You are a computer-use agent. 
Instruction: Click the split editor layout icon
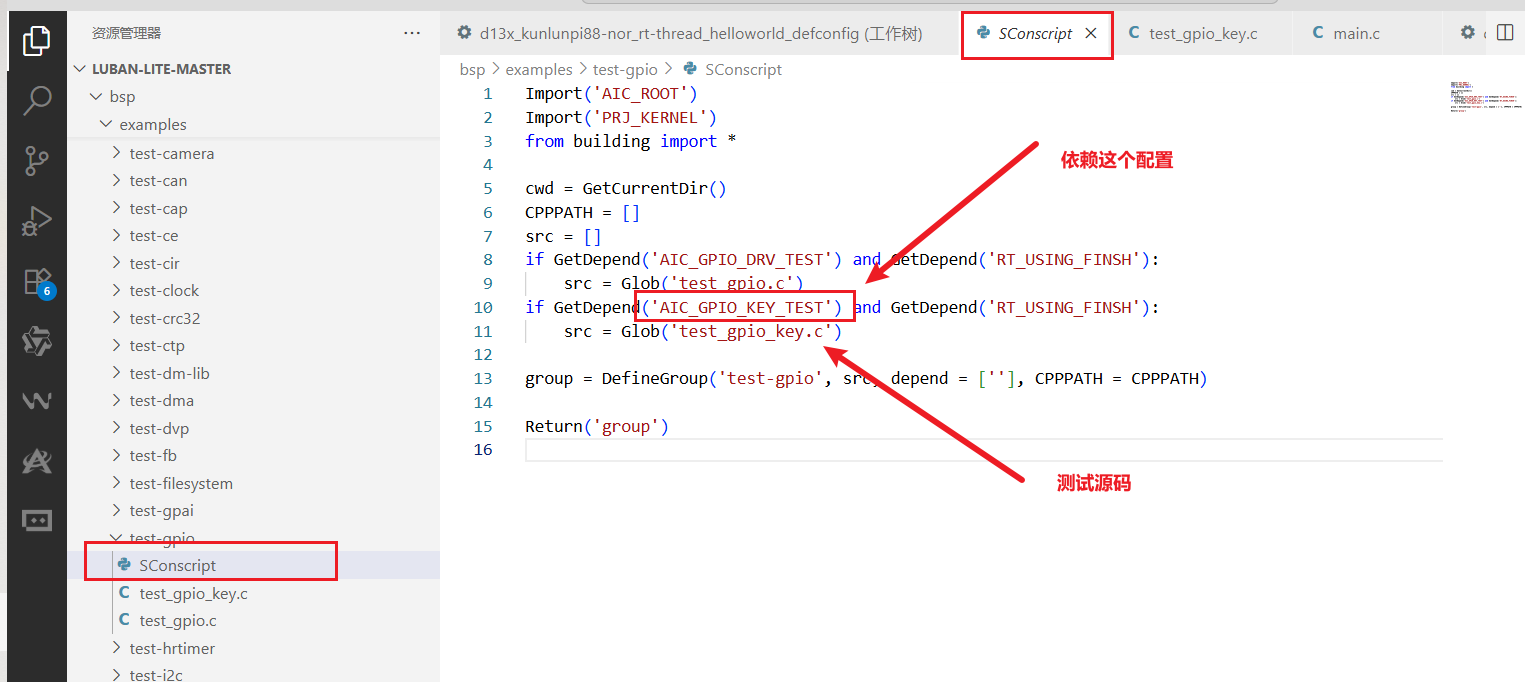click(x=1504, y=33)
